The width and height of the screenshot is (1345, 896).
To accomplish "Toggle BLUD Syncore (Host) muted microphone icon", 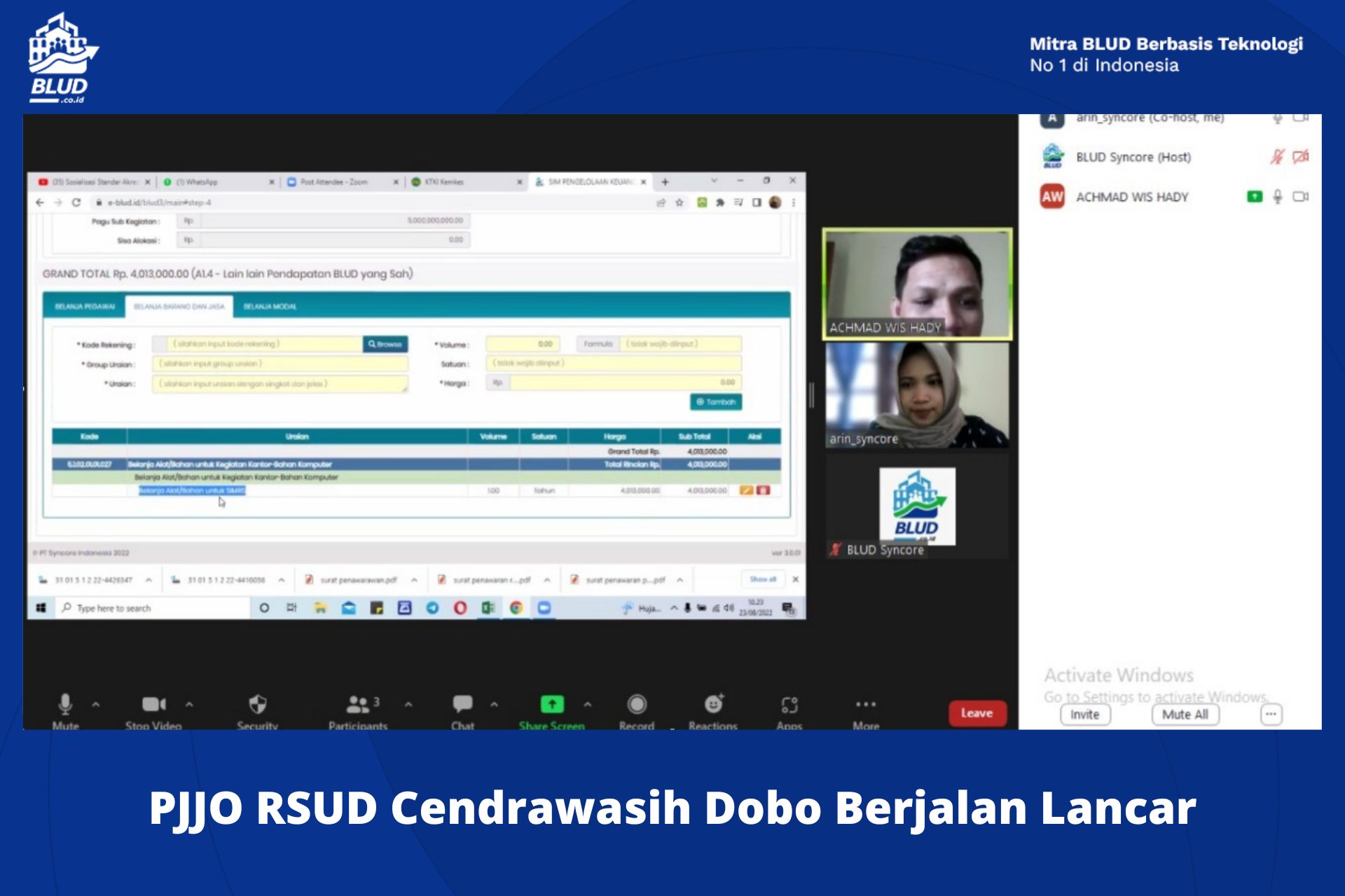I will pos(1278,157).
